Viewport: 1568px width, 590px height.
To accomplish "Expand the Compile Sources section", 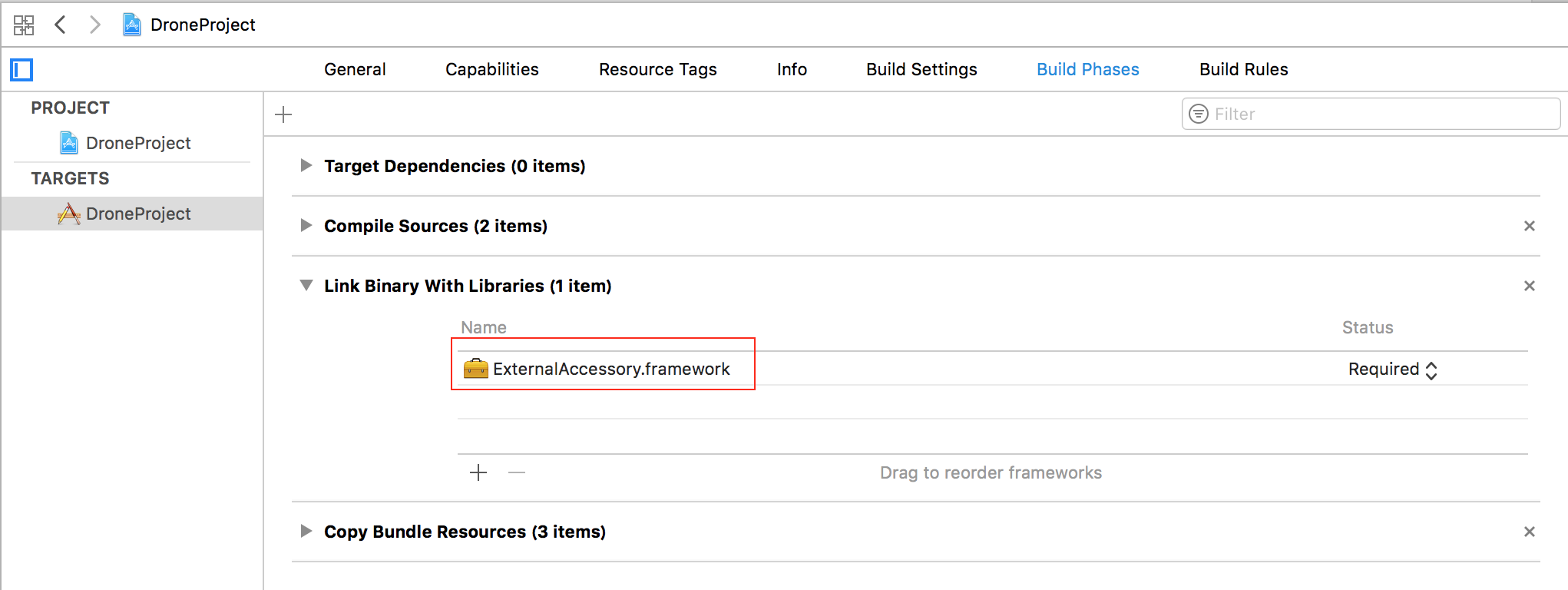I will click(x=306, y=225).
